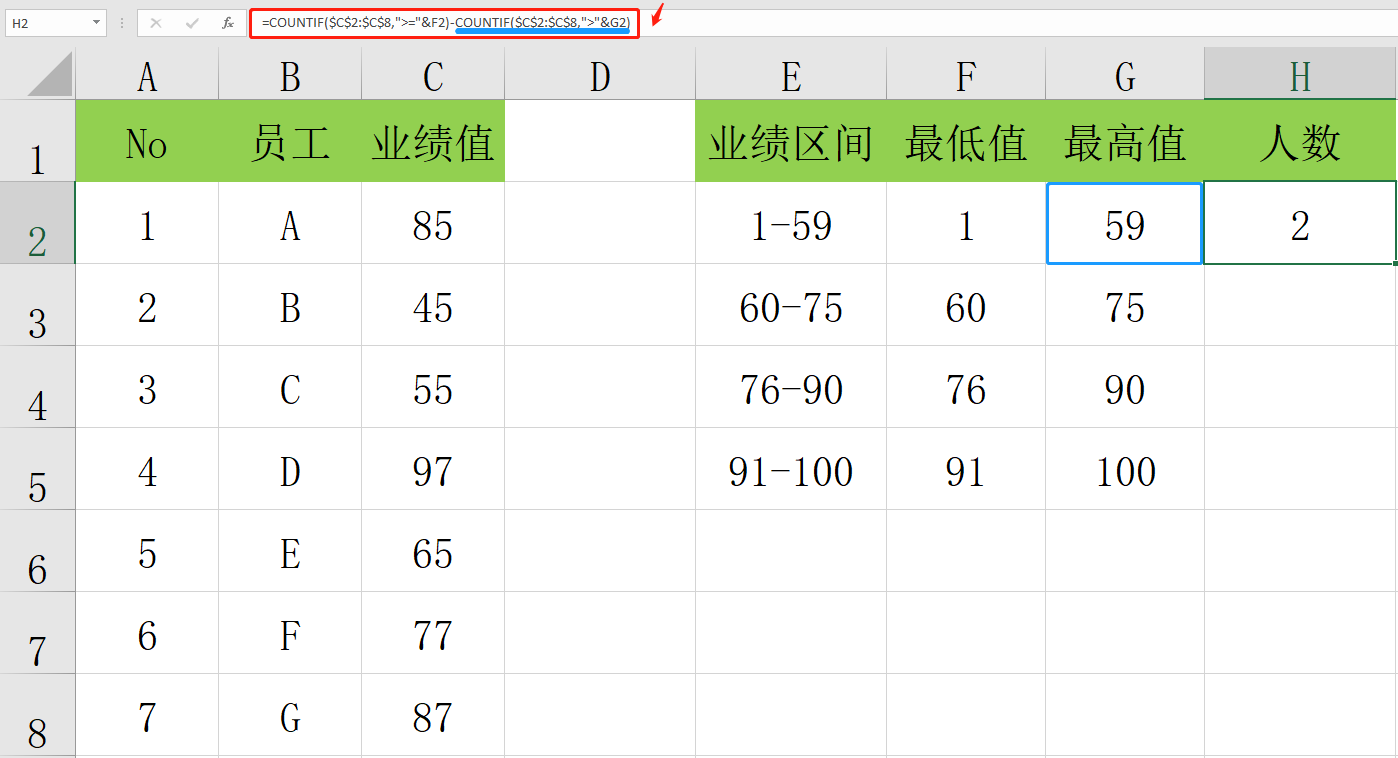Select column E header
The width and height of the screenshot is (1398, 758).
point(791,74)
